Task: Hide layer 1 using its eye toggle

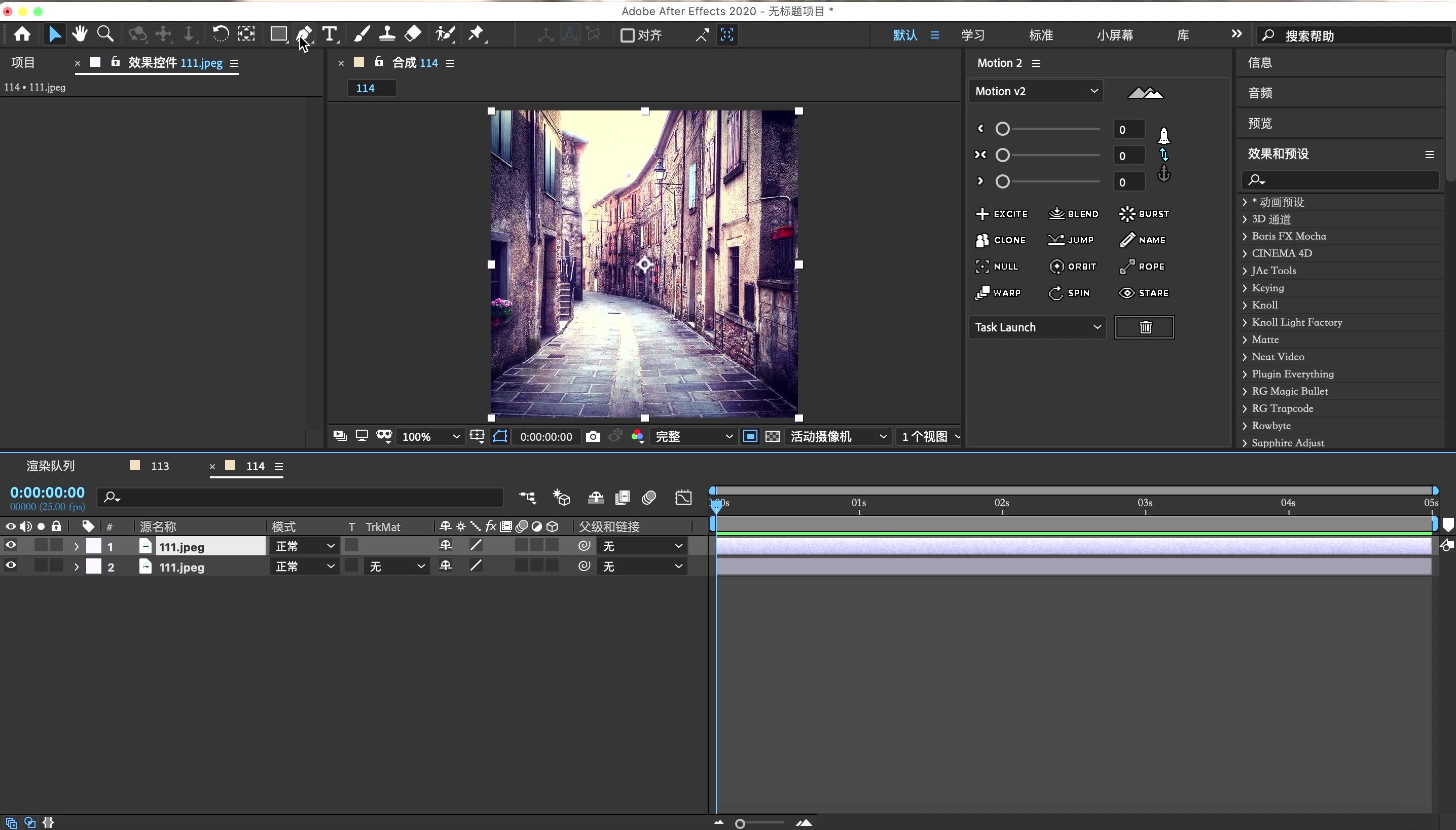Action: click(10, 546)
